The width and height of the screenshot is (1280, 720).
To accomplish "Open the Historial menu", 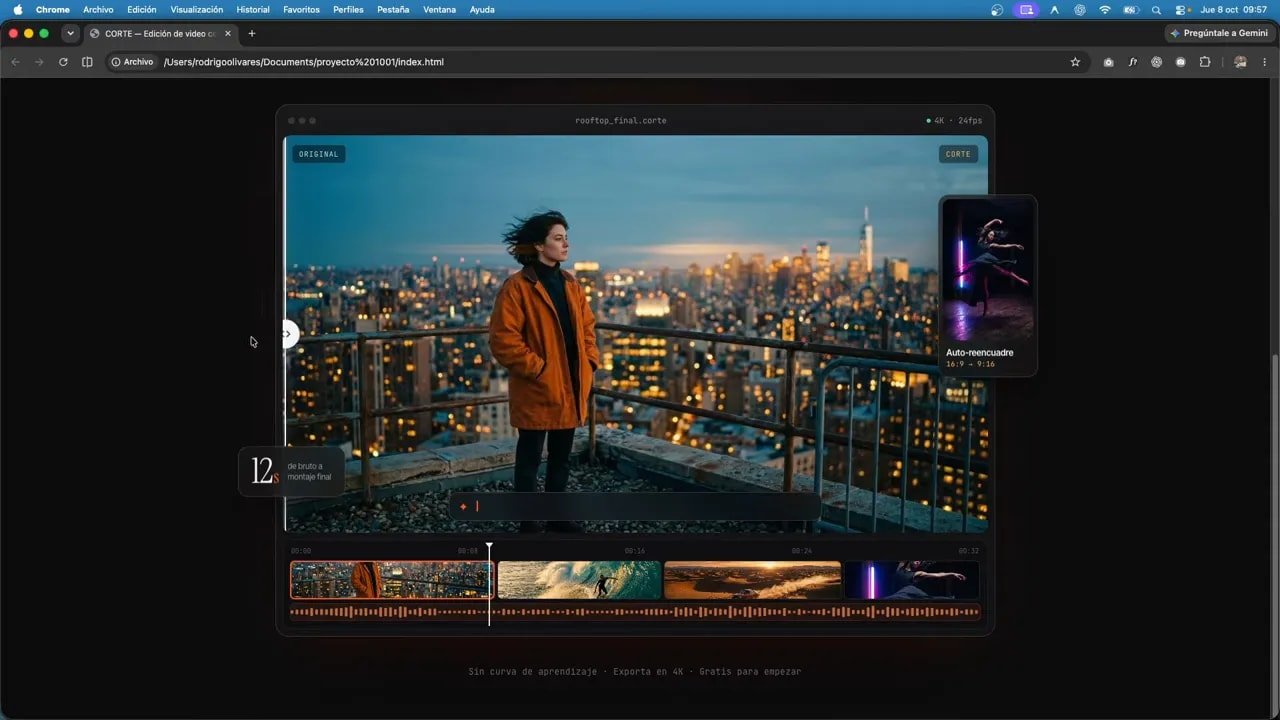I will coord(253,10).
